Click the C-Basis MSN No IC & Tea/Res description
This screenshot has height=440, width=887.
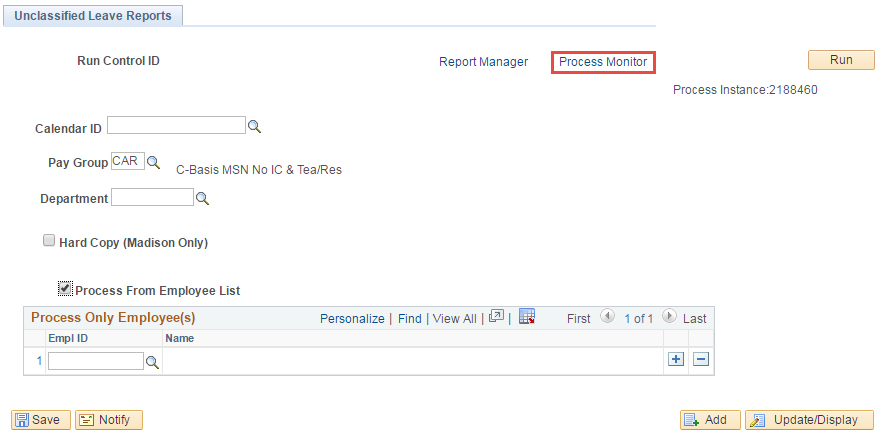point(259,170)
